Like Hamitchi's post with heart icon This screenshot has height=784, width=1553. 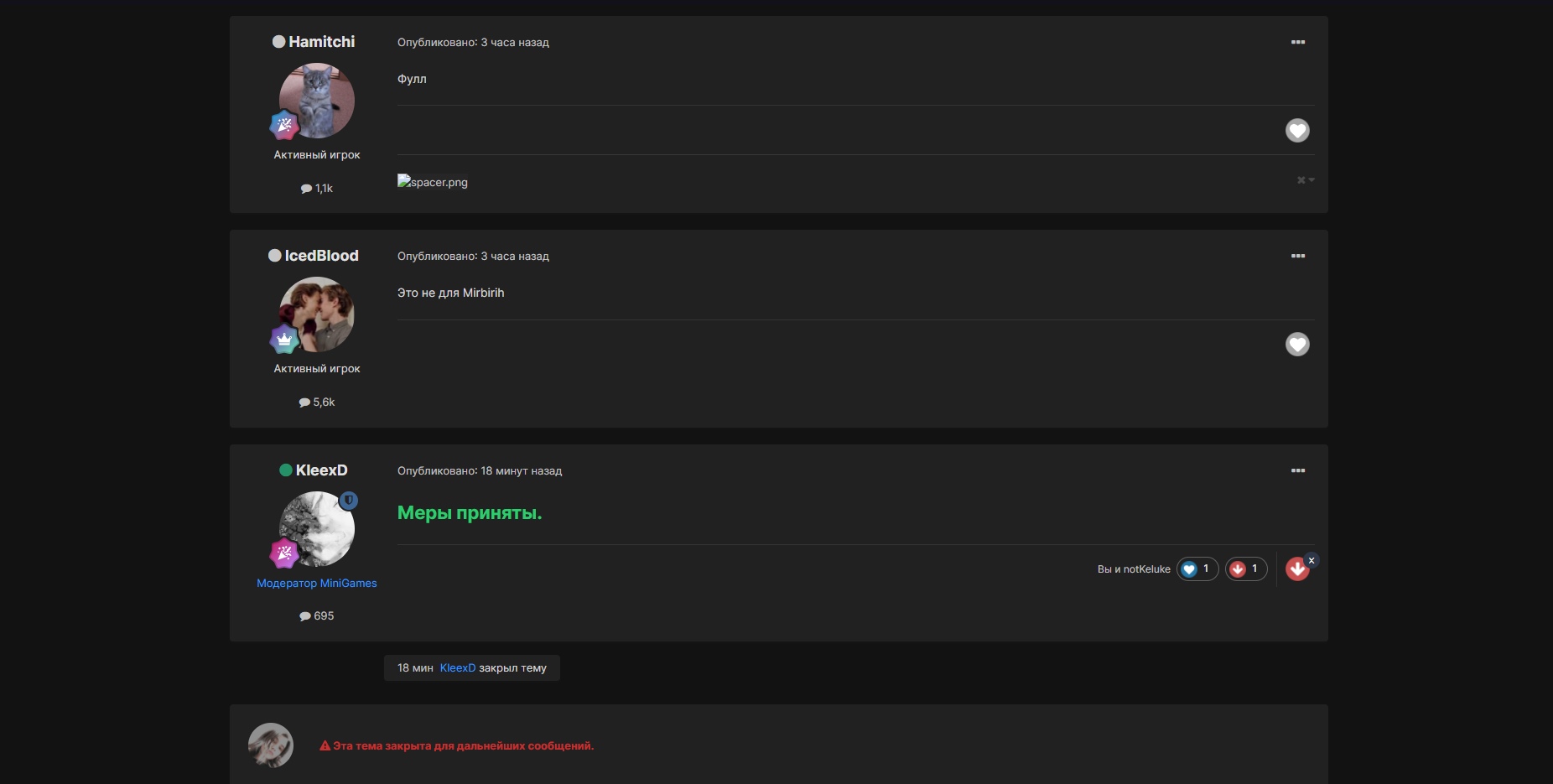1297,130
